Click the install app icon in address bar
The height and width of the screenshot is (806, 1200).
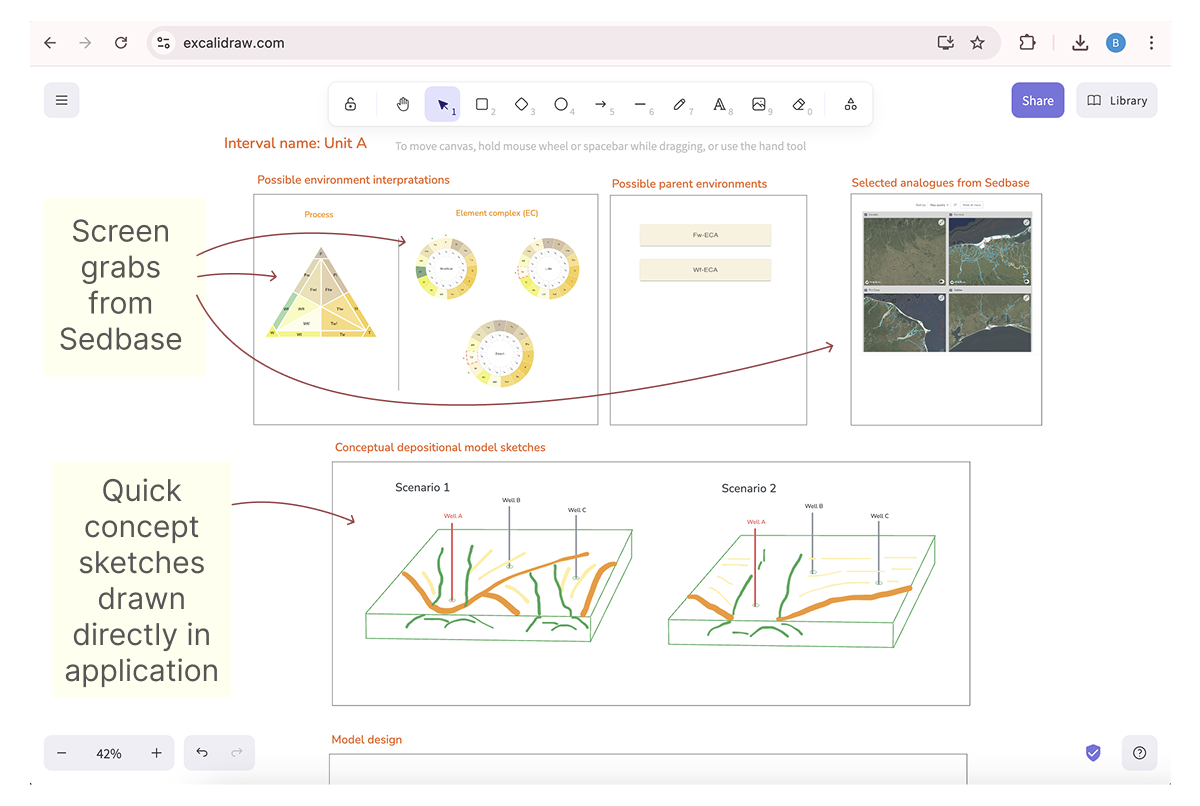click(945, 43)
